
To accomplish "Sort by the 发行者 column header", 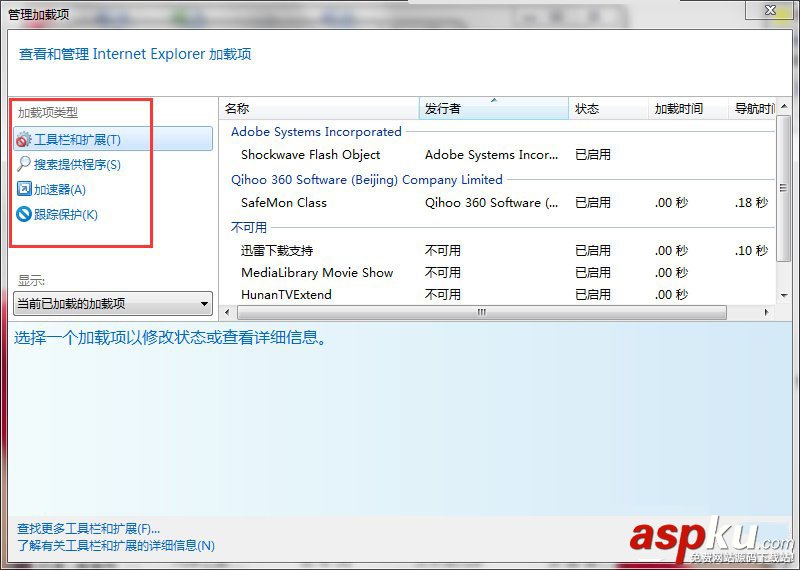I will (x=493, y=108).
